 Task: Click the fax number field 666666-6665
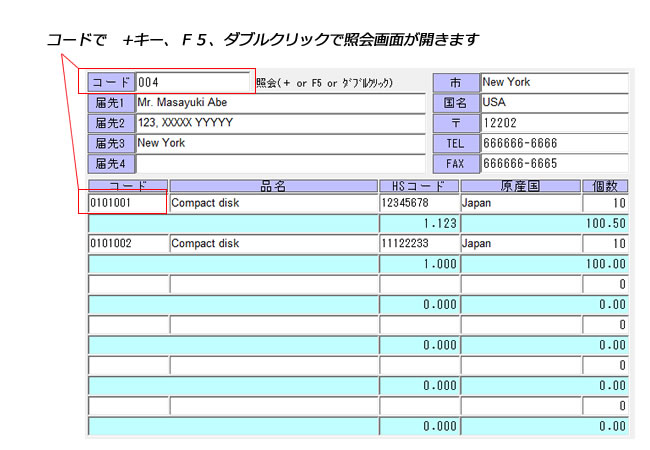pos(554,163)
